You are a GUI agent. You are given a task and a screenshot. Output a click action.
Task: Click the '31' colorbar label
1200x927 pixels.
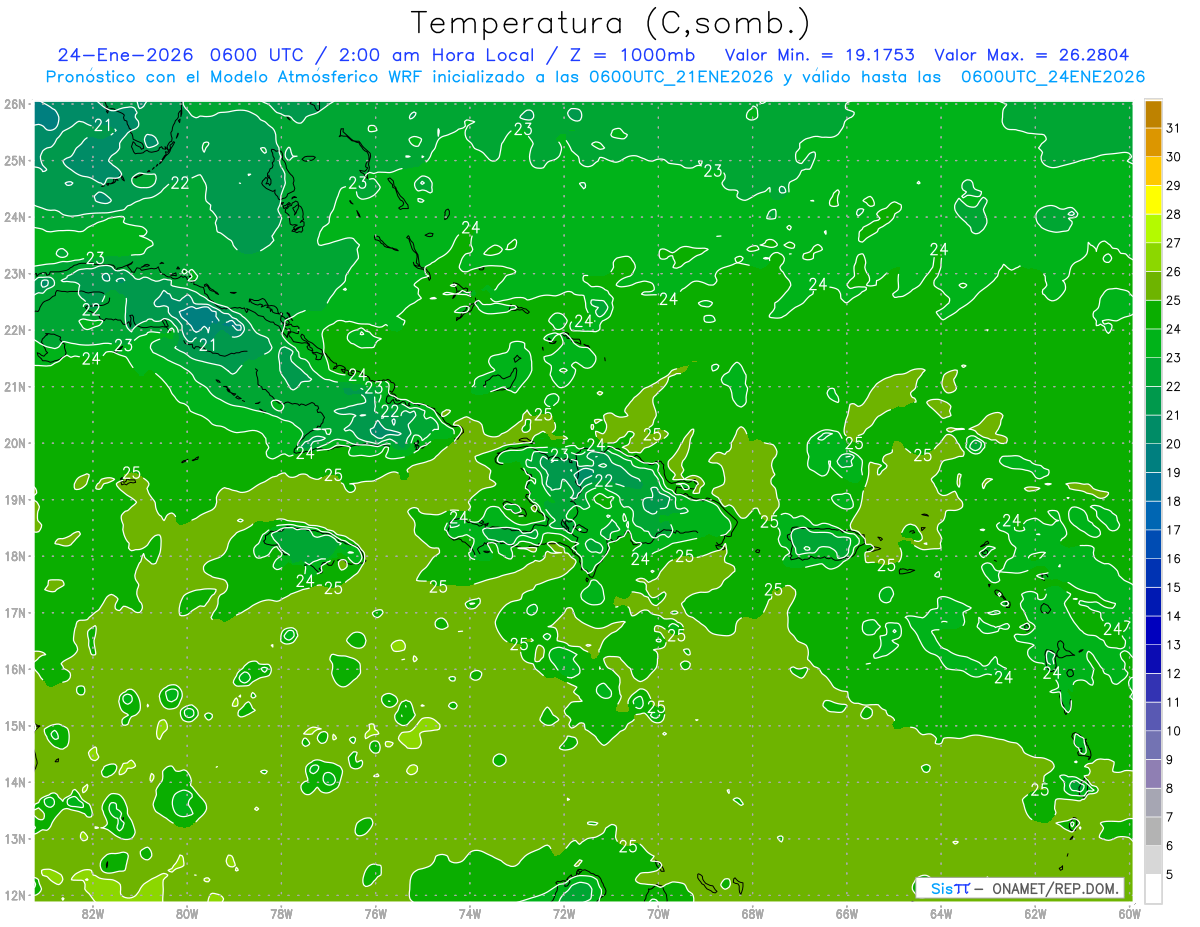point(1173,128)
